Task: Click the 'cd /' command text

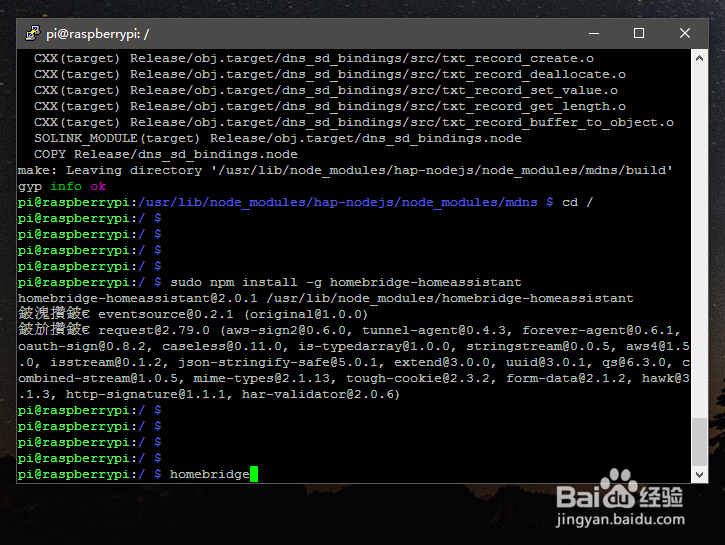Action: pos(577,202)
